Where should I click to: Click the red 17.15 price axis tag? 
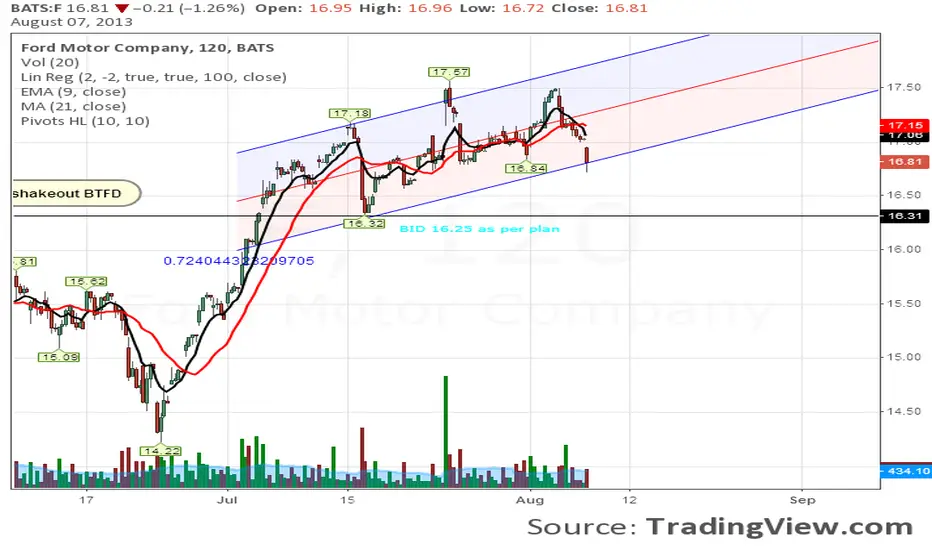[903, 125]
